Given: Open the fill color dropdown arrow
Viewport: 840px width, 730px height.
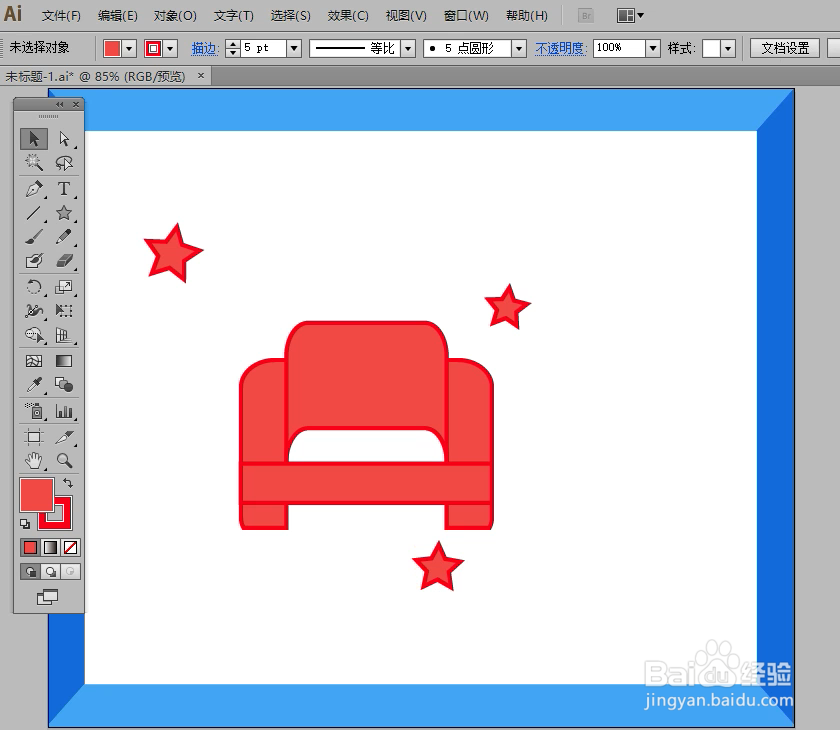Looking at the screenshot, I should click(x=129, y=49).
